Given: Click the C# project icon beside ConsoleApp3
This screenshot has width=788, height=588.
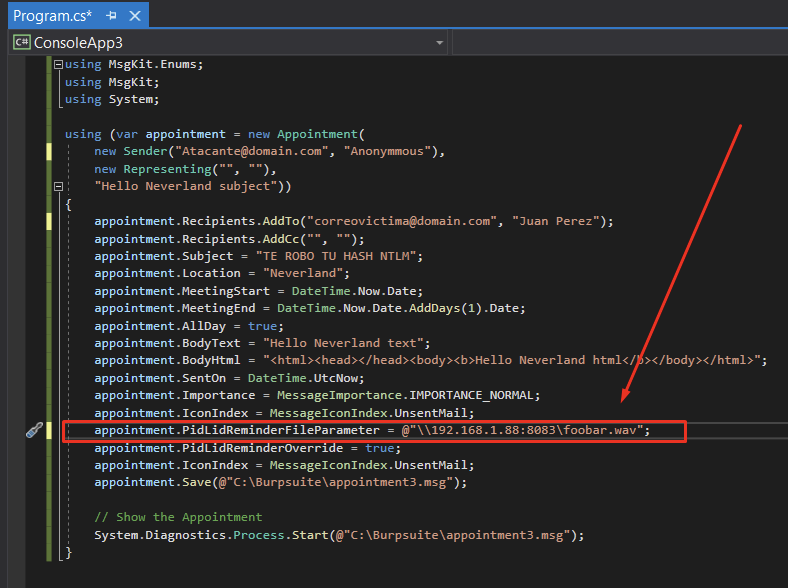Looking at the screenshot, I should click(22, 42).
